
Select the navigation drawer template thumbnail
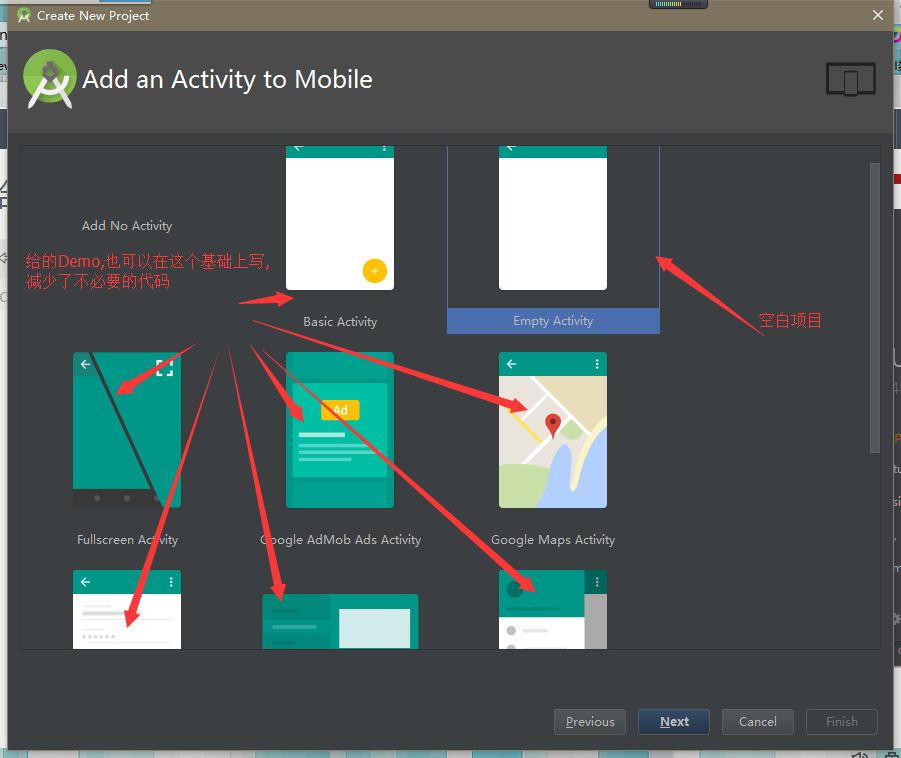coord(553,609)
